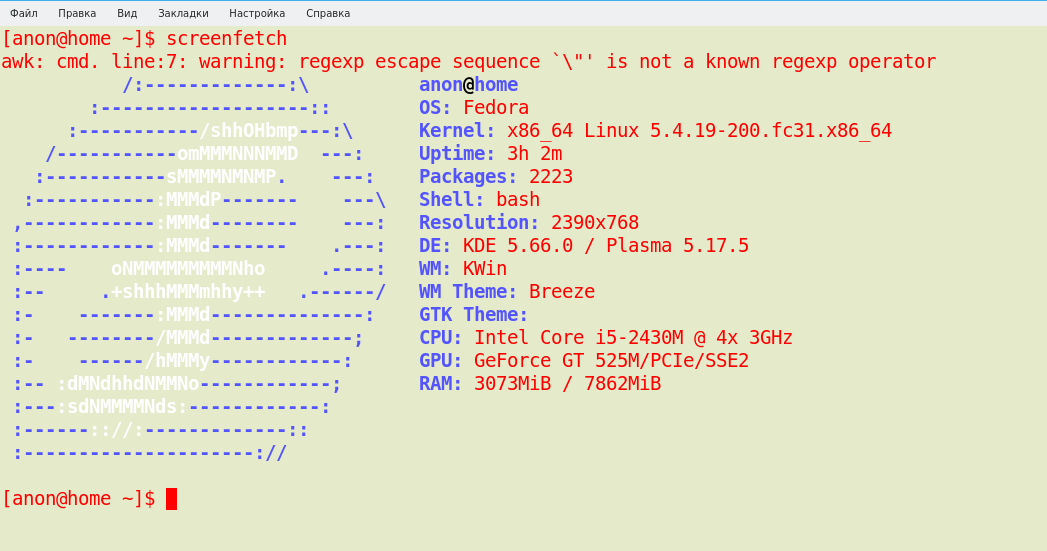Open the Настройка menu
The height and width of the screenshot is (551, 1047).
coord(257,13)
